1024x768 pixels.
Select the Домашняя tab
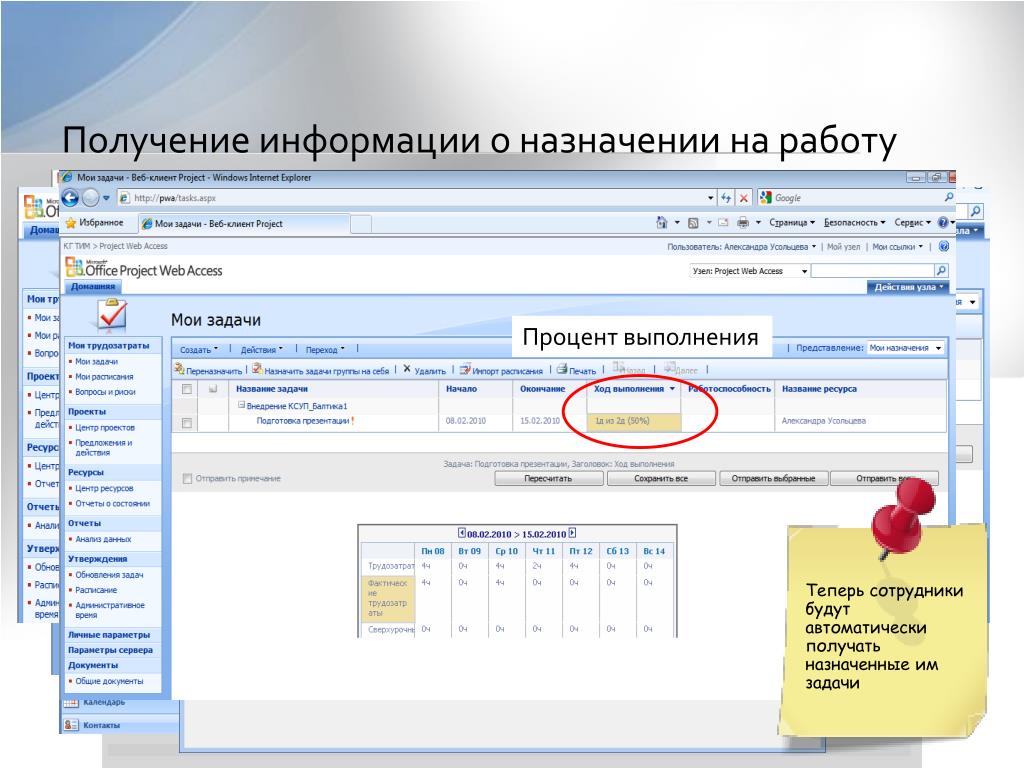93,286
